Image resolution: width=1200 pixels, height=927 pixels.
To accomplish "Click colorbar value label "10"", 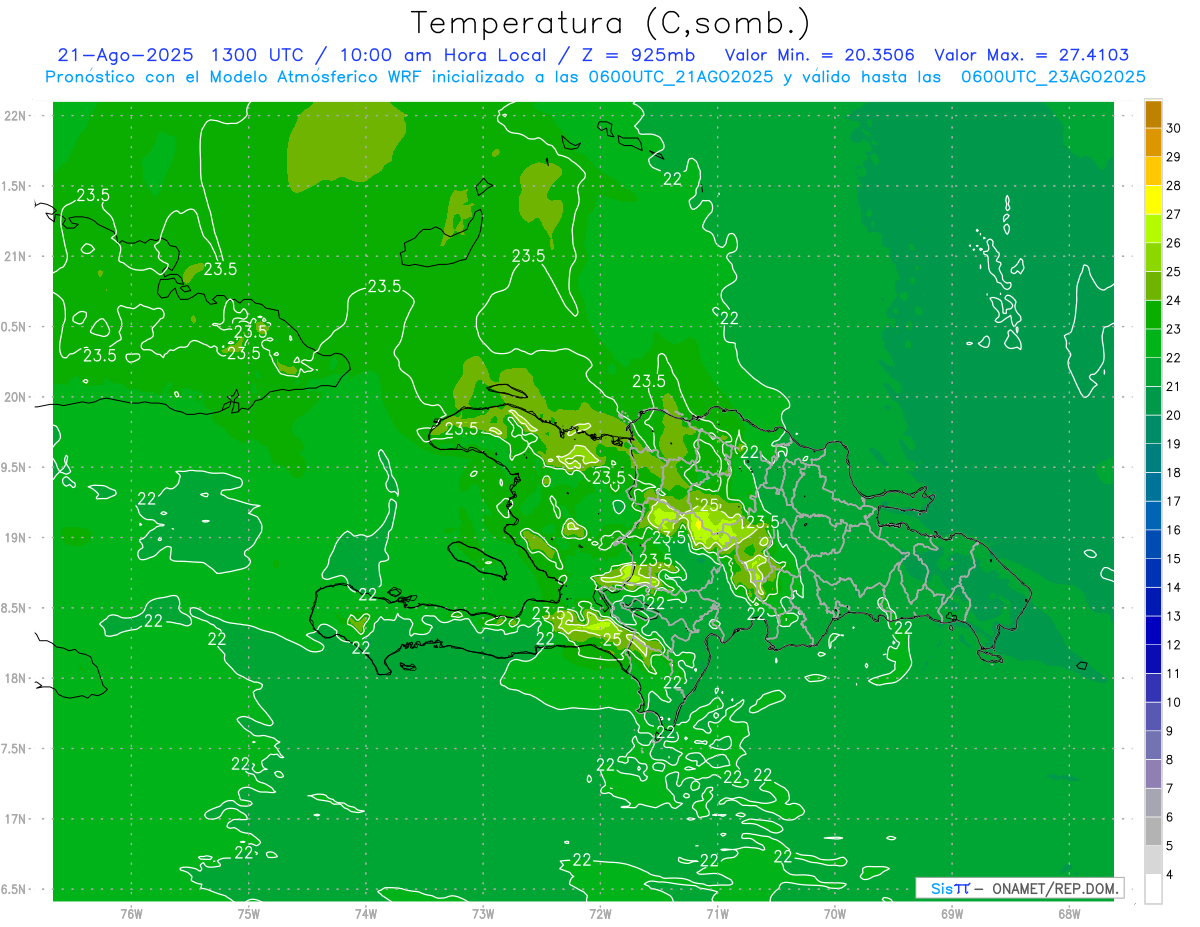I will click(x=1174, y=702).
